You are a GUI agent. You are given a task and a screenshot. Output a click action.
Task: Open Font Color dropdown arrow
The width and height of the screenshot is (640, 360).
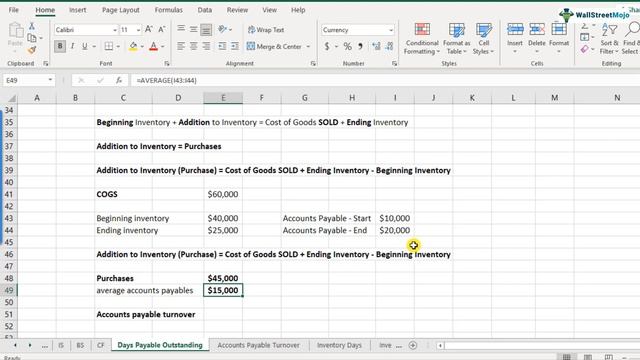click(x=162, y=47)
